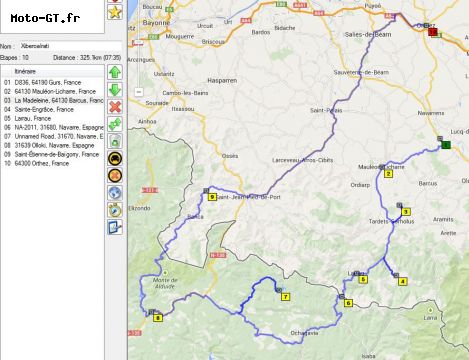Click the round icon with red X
This screenshot has height=360, width=469.
click(115, 175)
